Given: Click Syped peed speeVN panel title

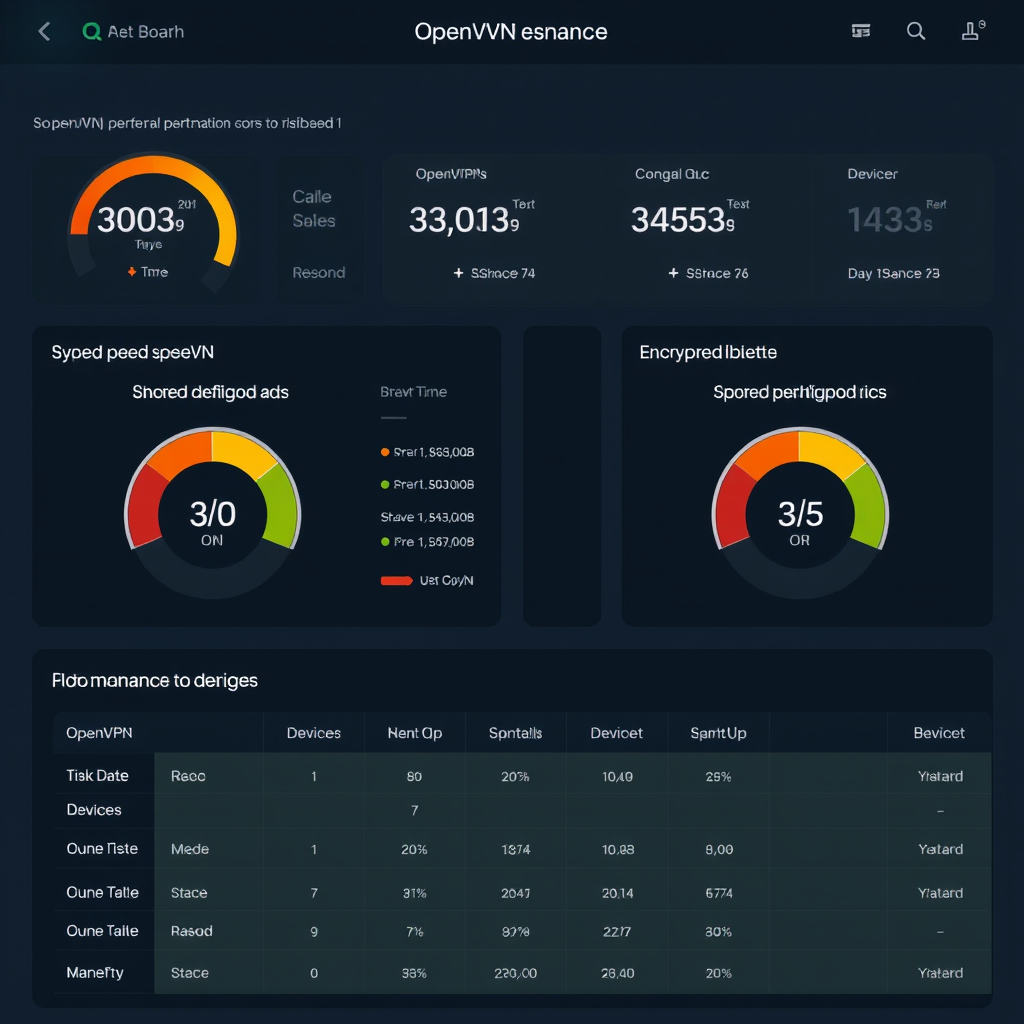Looking at the screenshot, I should click(133, 353).
